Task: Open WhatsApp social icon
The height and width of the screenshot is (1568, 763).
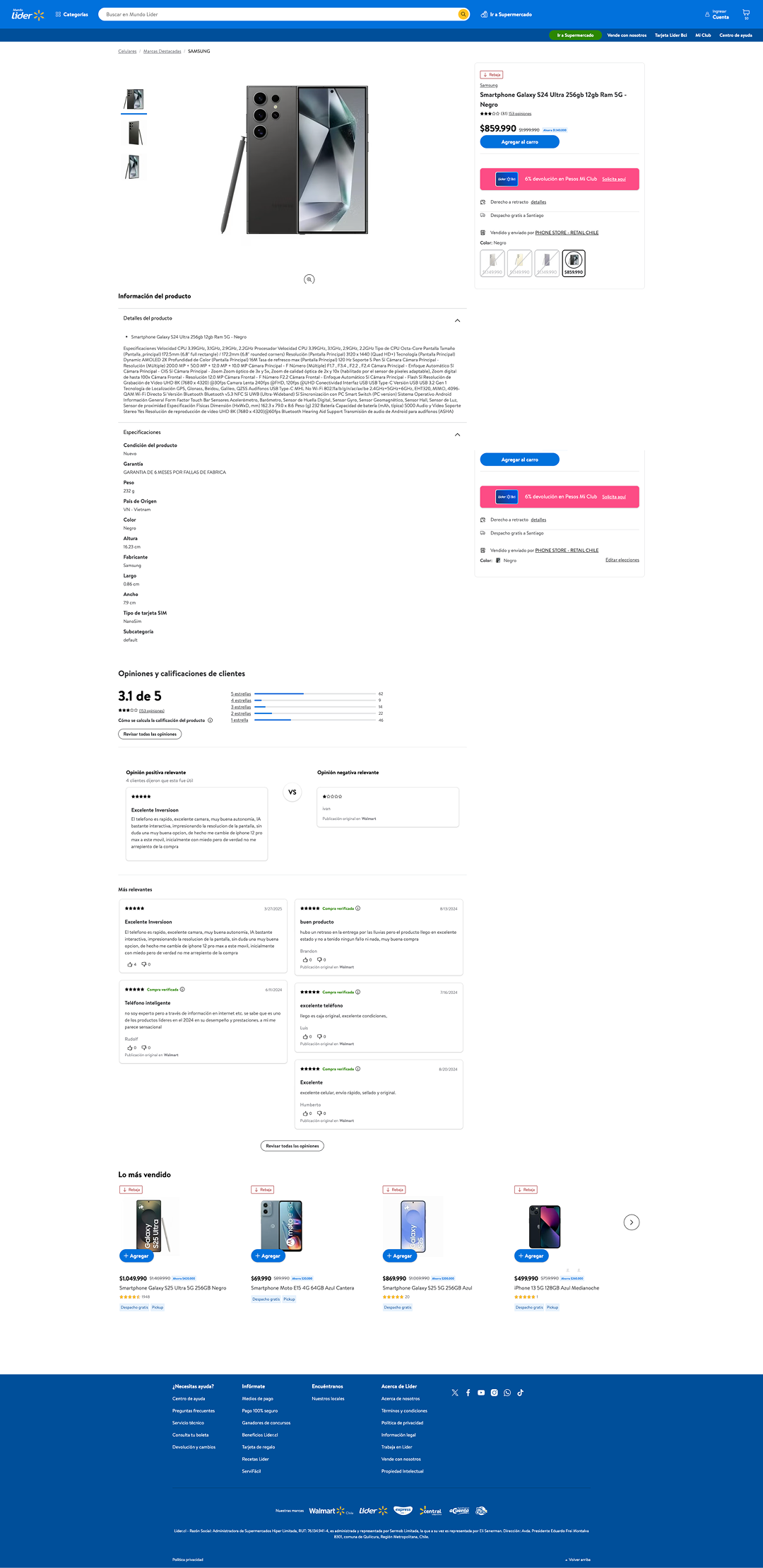Action: [x=507, y=1393]
